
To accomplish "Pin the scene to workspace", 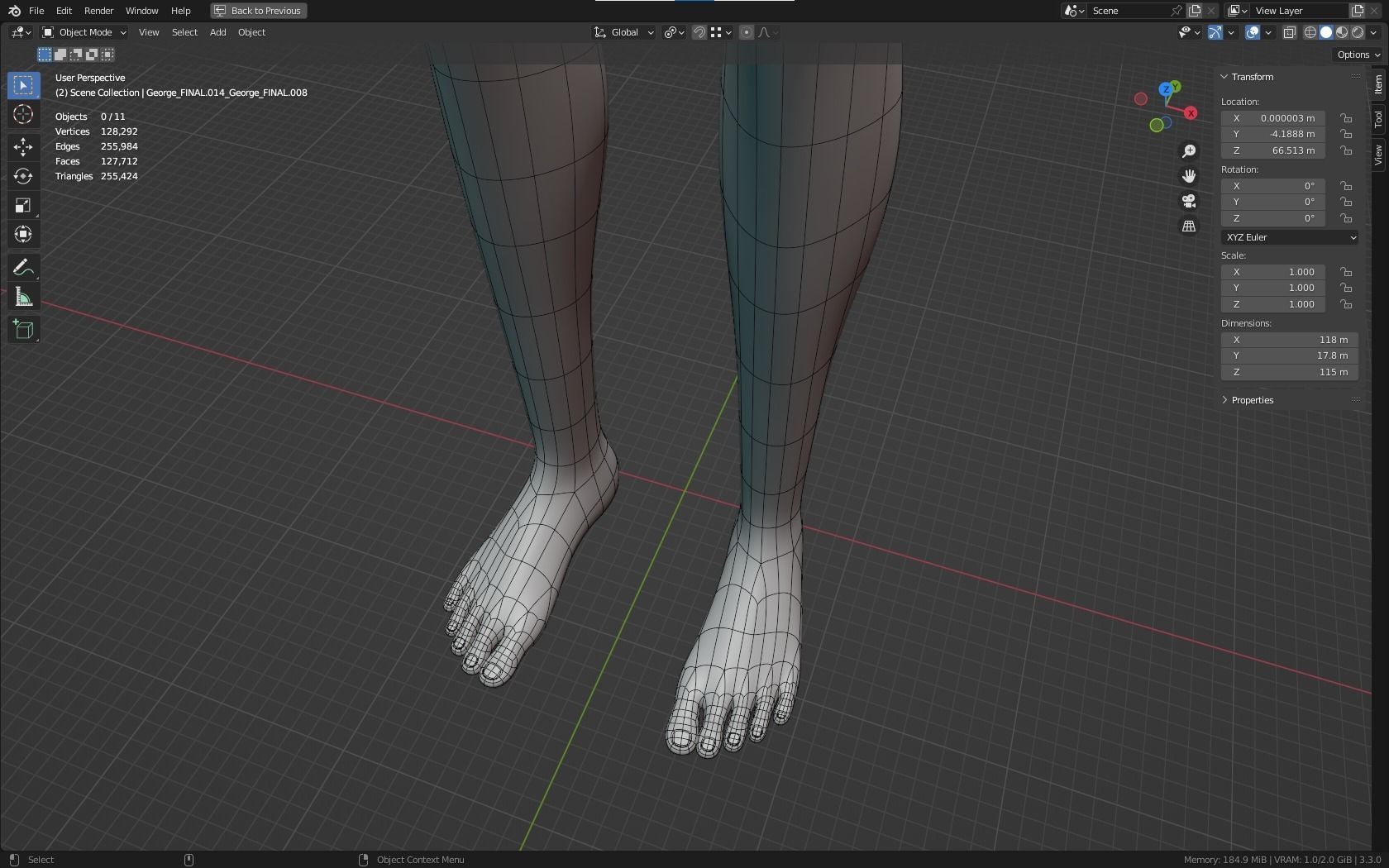I will pos(1177,11).
